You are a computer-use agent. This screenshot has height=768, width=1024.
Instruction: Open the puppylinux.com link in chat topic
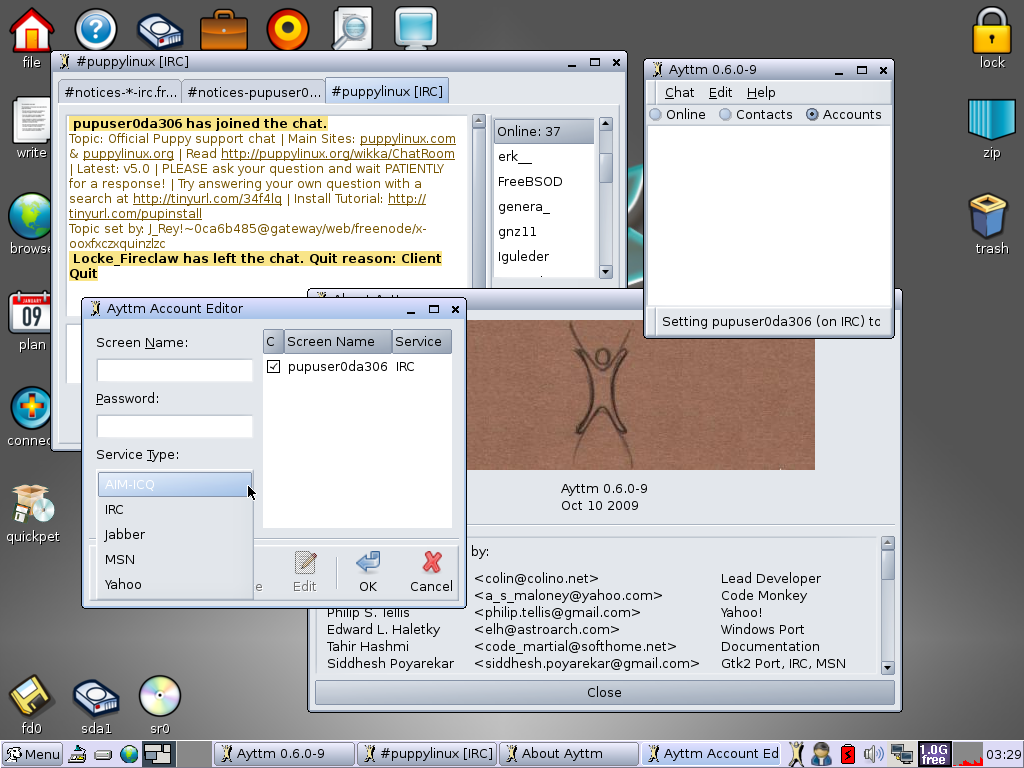408,139
